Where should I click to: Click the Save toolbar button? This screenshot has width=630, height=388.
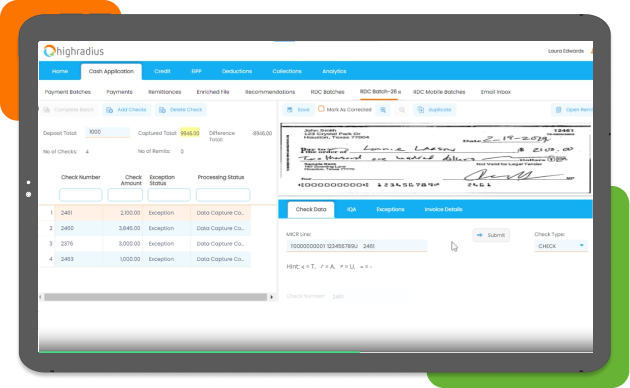point(299,110)
